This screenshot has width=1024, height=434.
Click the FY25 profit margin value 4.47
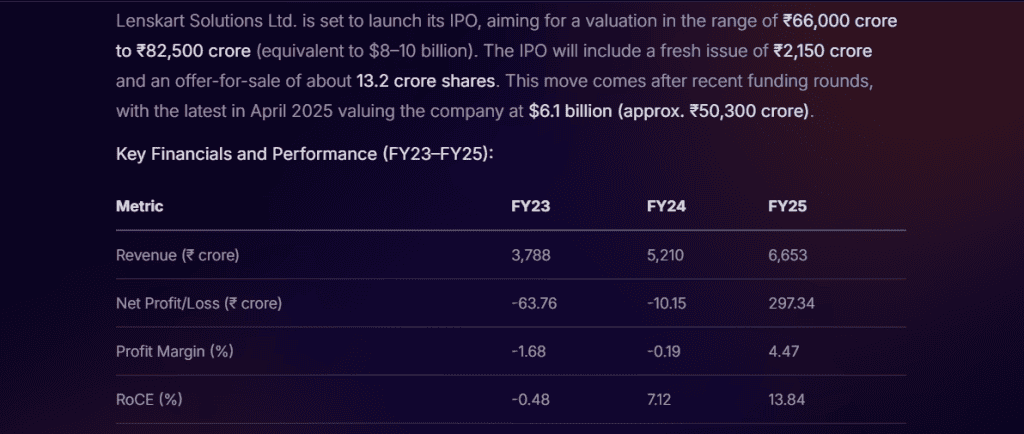[784, 351]
